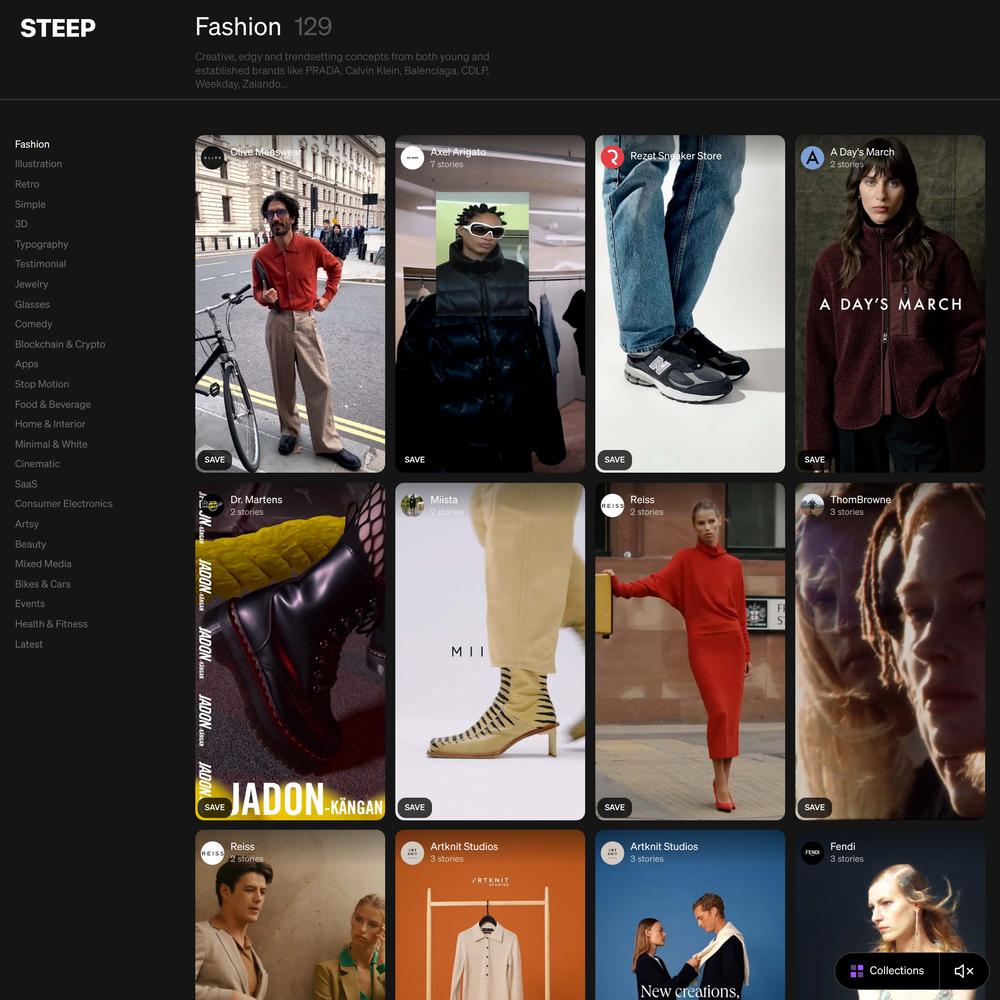This screenshot has height=1000, width=1000.
Task: Go to the Beauty category
Action: [30, 545]
